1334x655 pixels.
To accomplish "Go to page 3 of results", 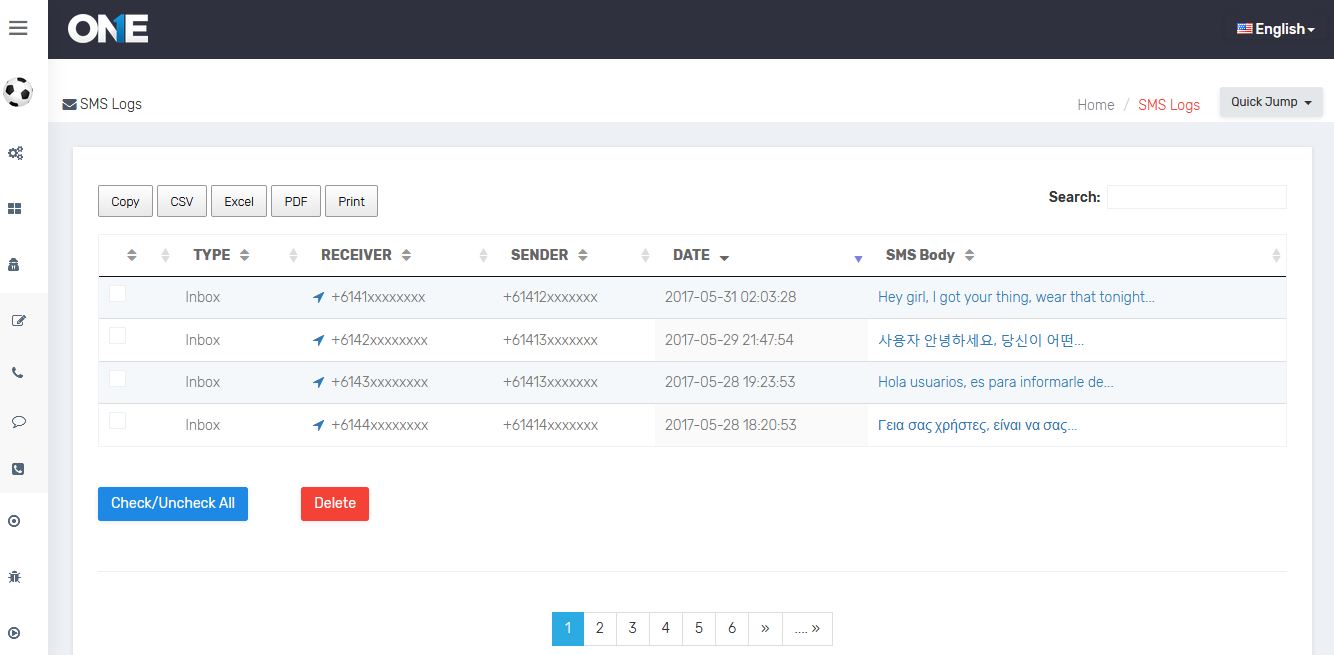I will (632, 628).
